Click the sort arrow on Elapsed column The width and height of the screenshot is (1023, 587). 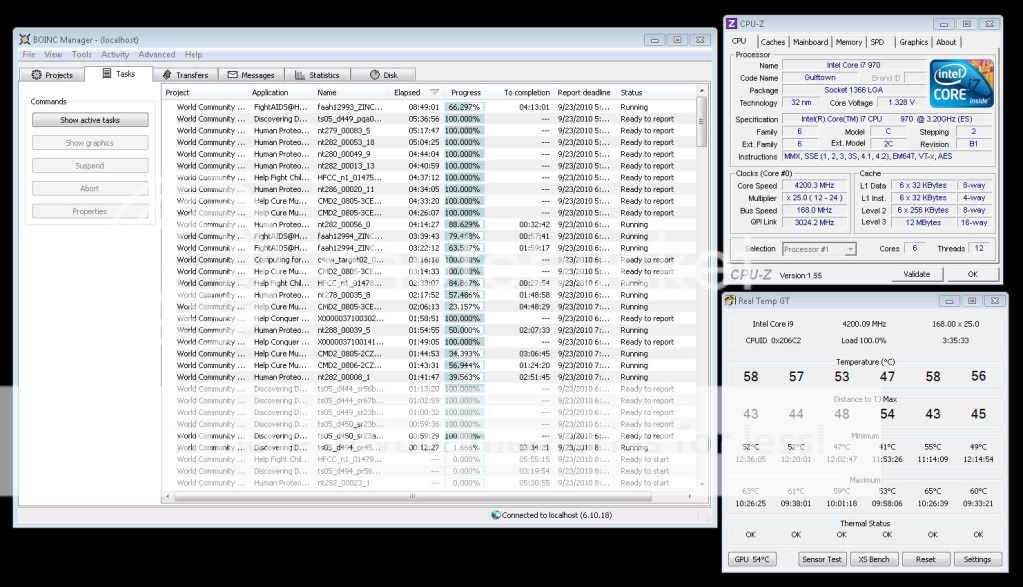click(x=435, y=93)
